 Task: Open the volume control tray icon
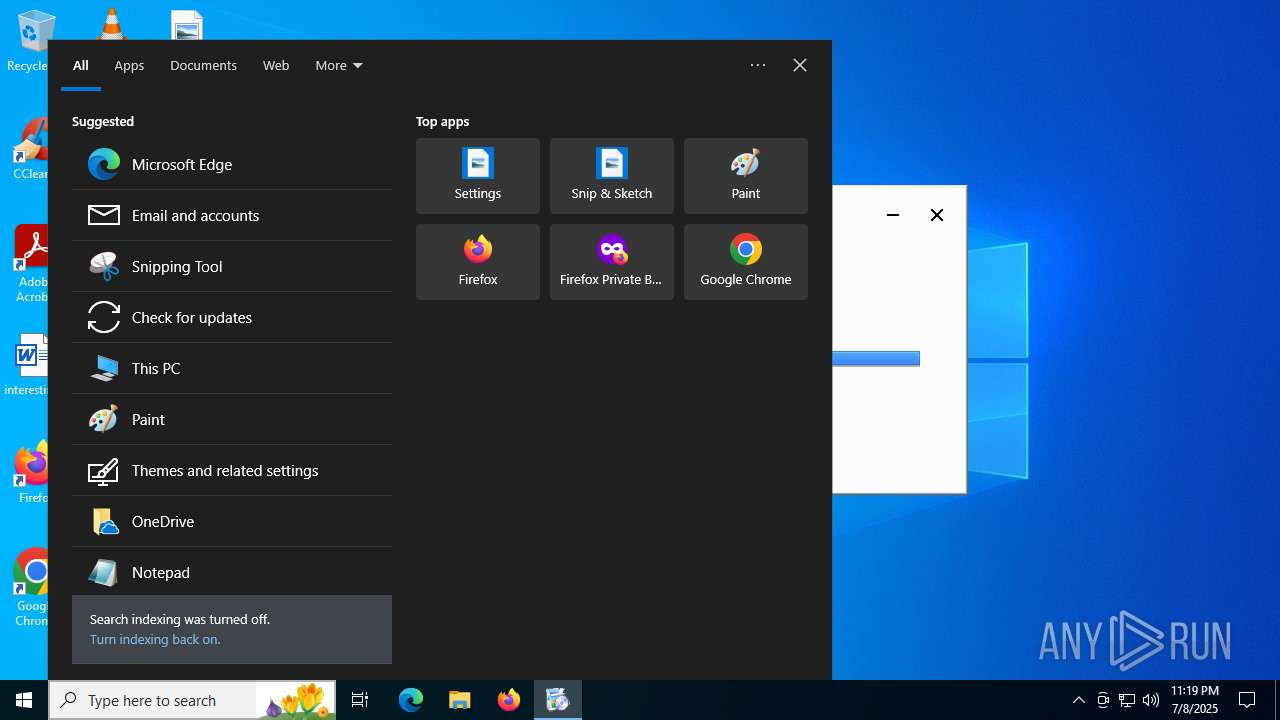1151,700
